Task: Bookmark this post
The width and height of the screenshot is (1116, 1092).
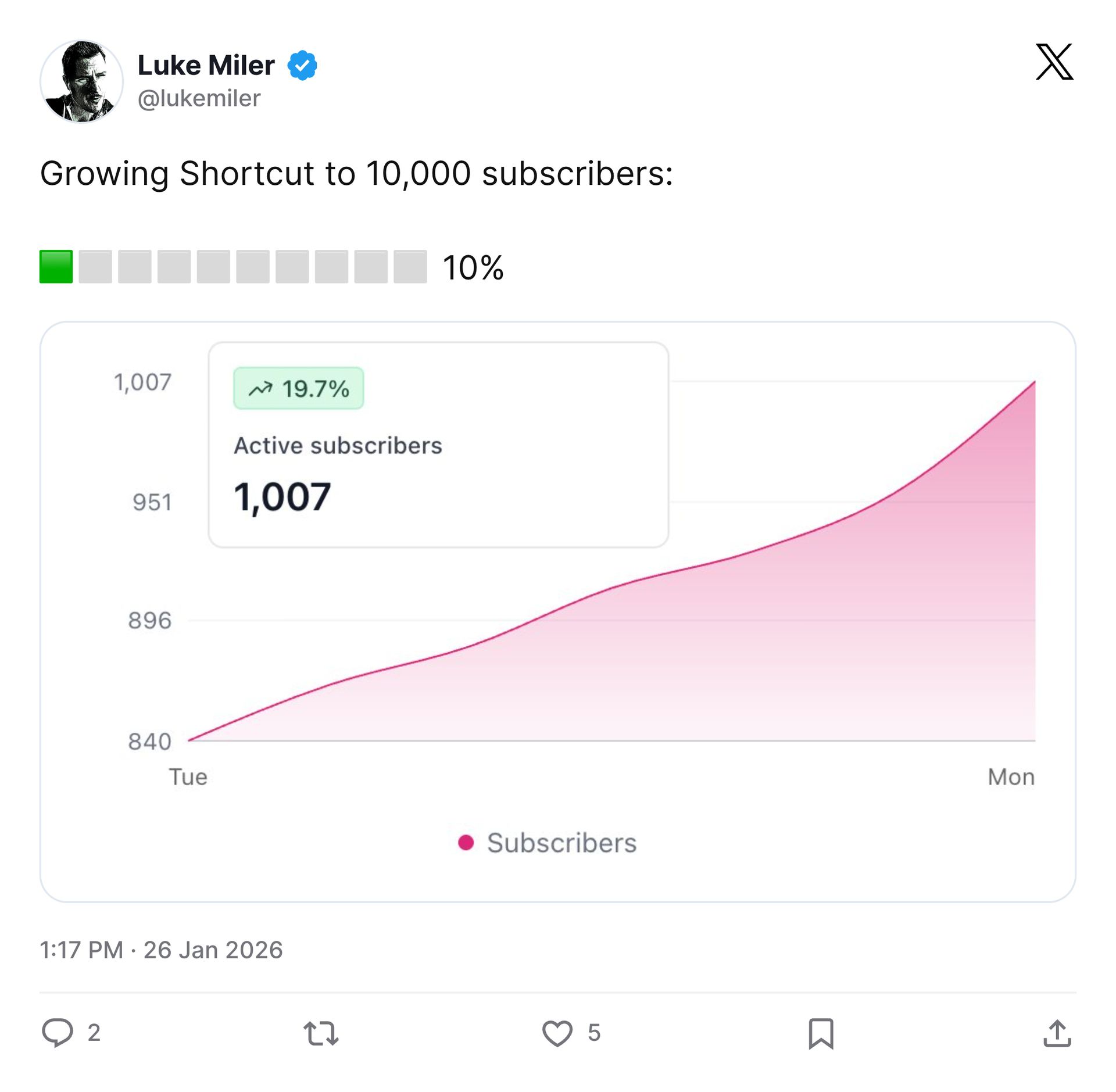Action: (821, 1033)
